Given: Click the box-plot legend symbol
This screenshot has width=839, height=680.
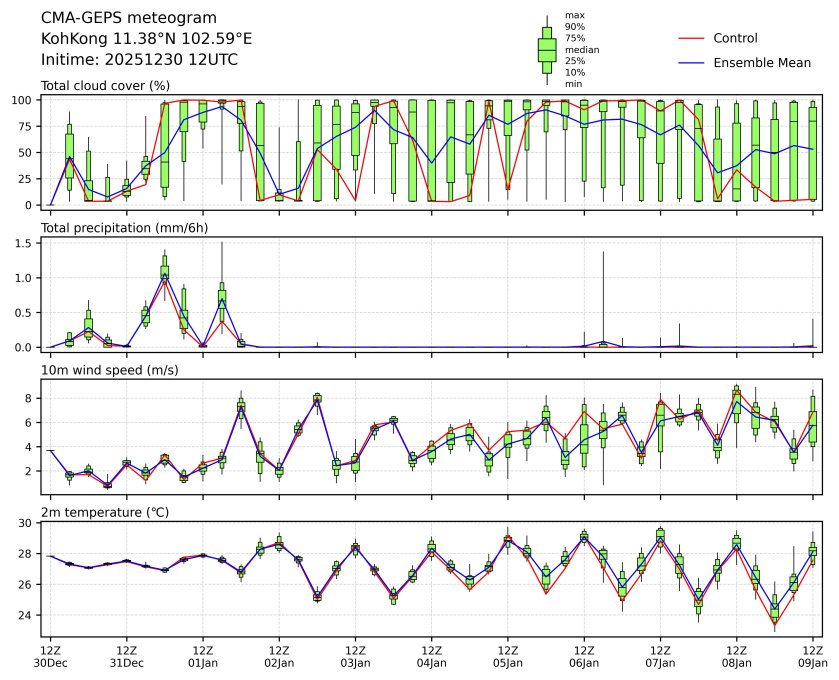Looking at the screenshot, I should point(547,49).
